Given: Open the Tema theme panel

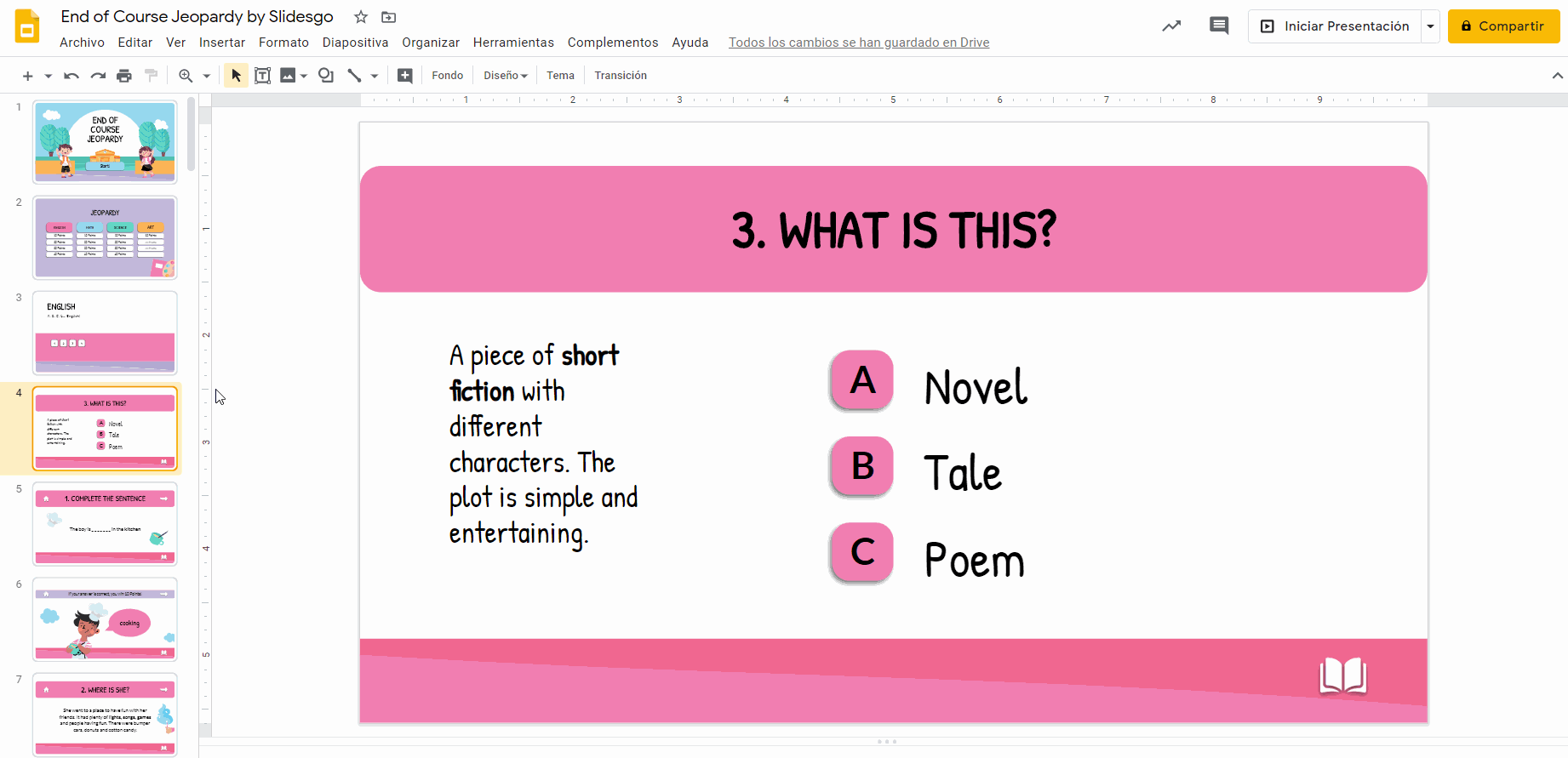Looking at the screenshot, I should [561, 76].
